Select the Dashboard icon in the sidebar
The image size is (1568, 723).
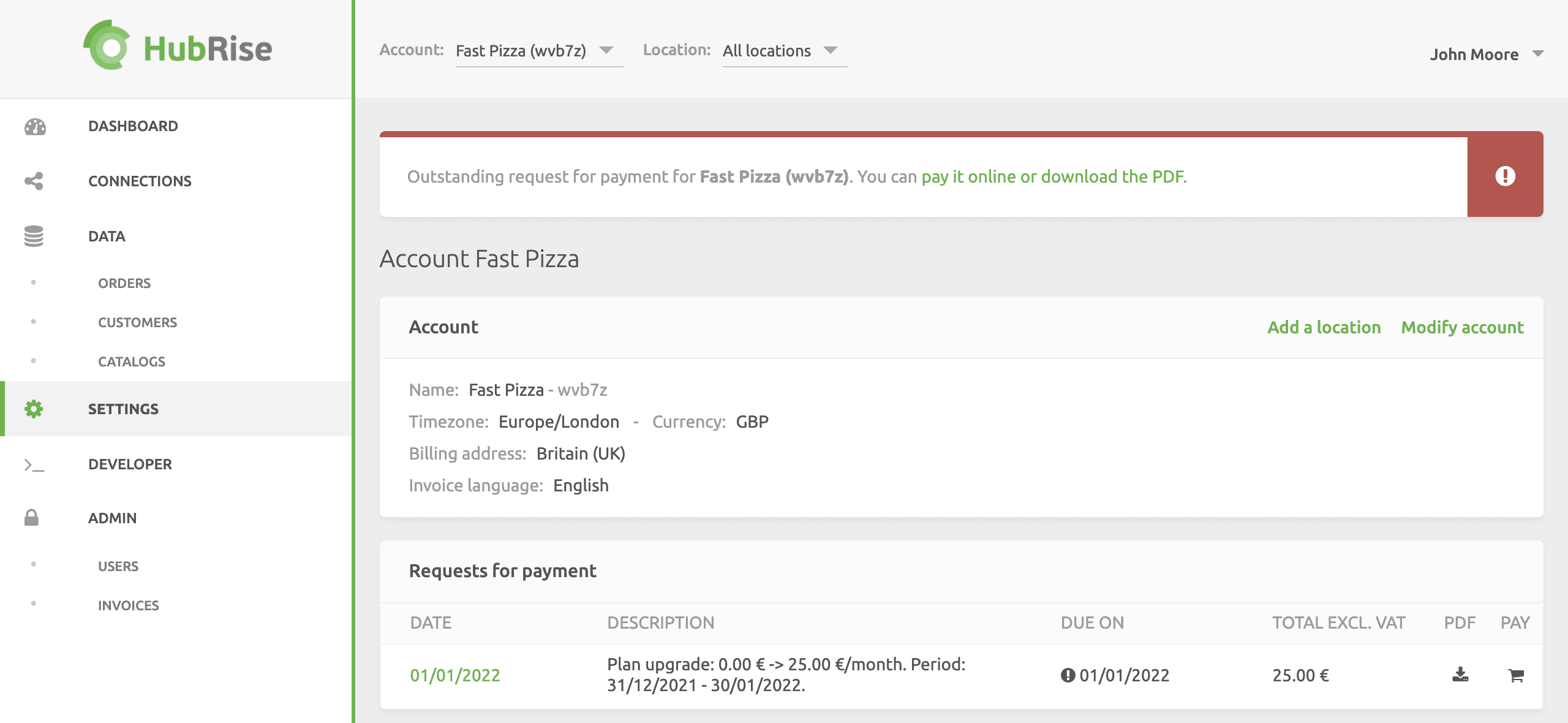pos(34,126)
